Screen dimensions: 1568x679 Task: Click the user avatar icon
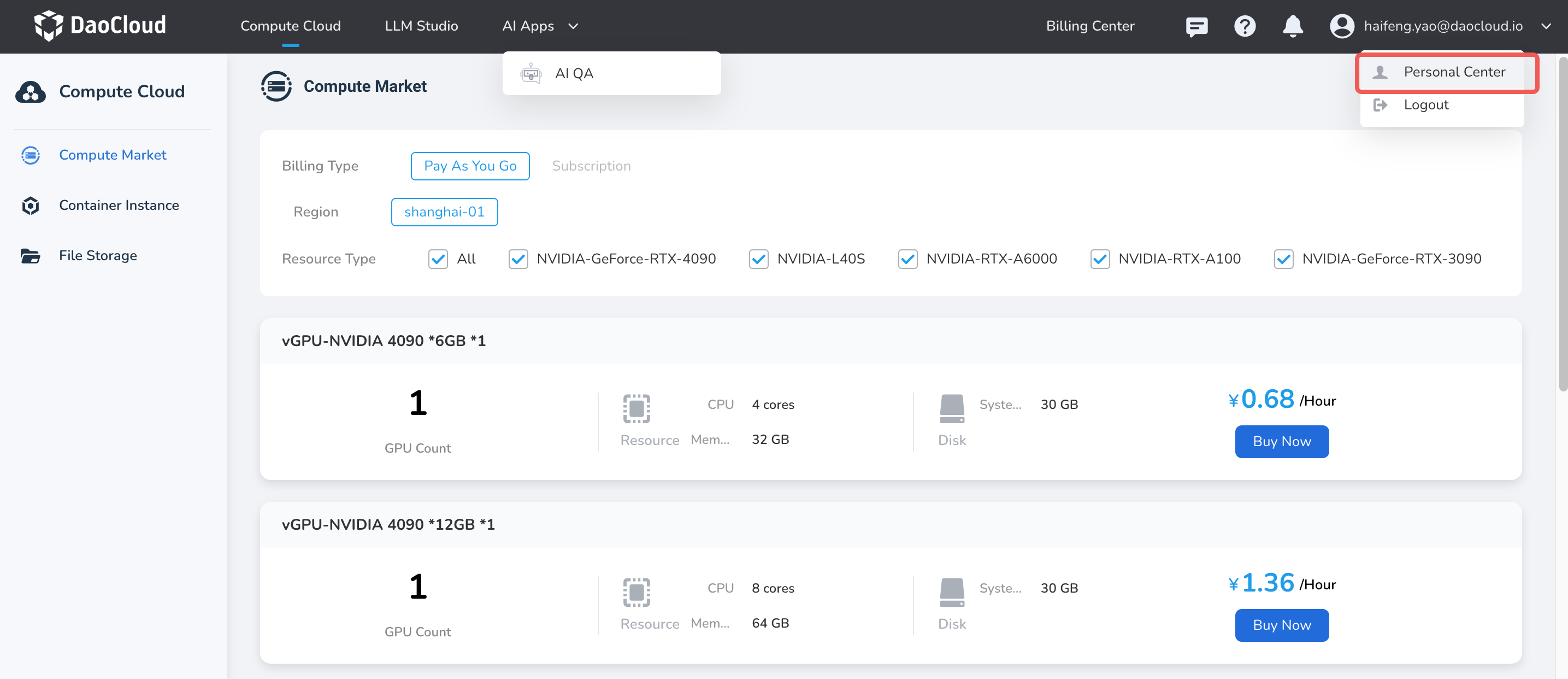point(1341,26)
